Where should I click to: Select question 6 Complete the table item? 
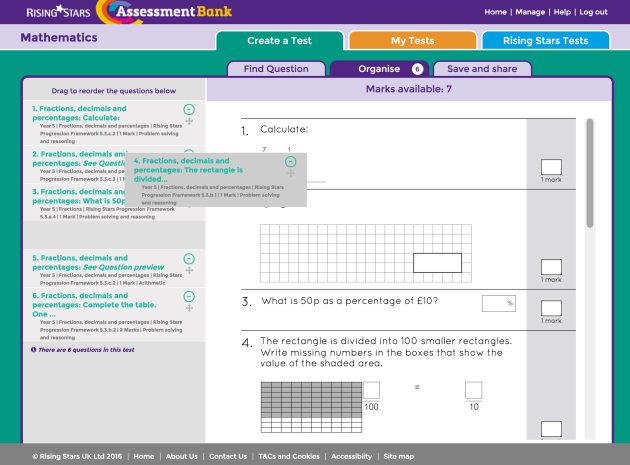click(x=114, y=315)
